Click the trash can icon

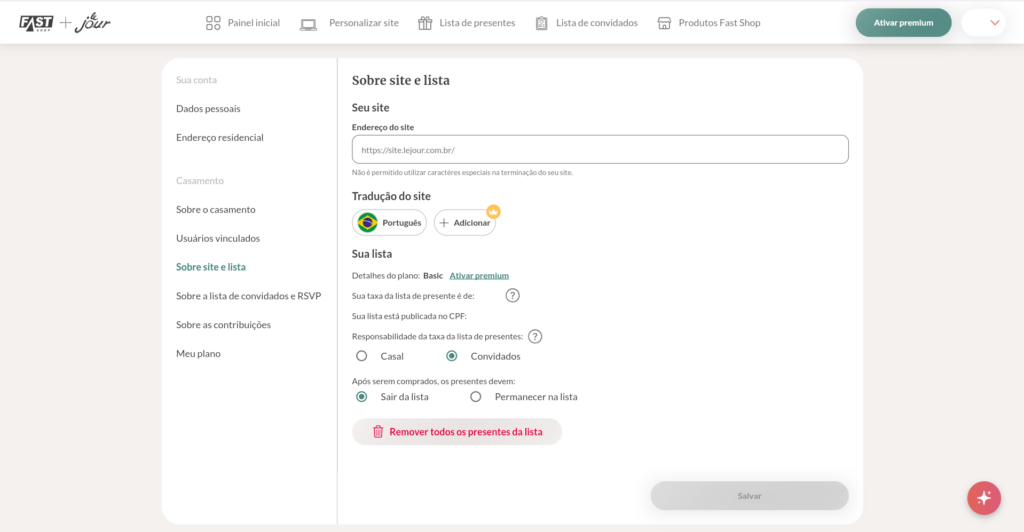377,431
